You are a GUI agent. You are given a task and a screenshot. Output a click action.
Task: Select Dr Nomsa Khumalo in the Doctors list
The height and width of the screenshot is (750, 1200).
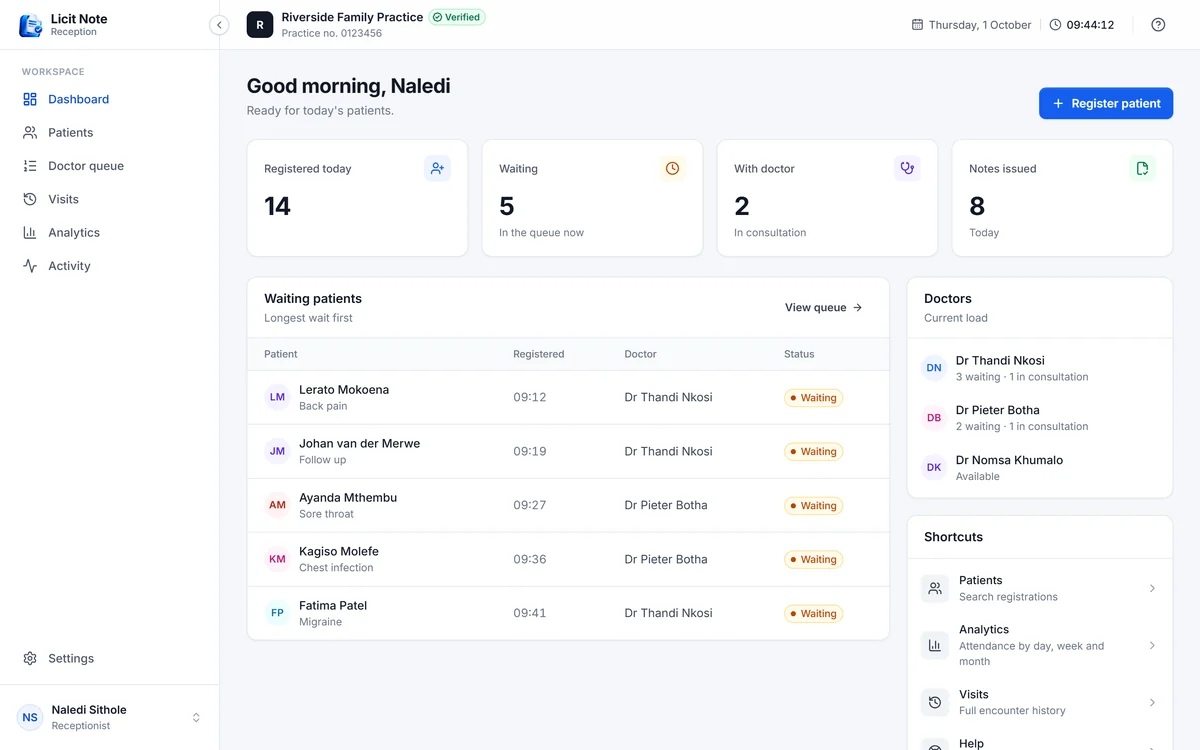coord(1040,468)
